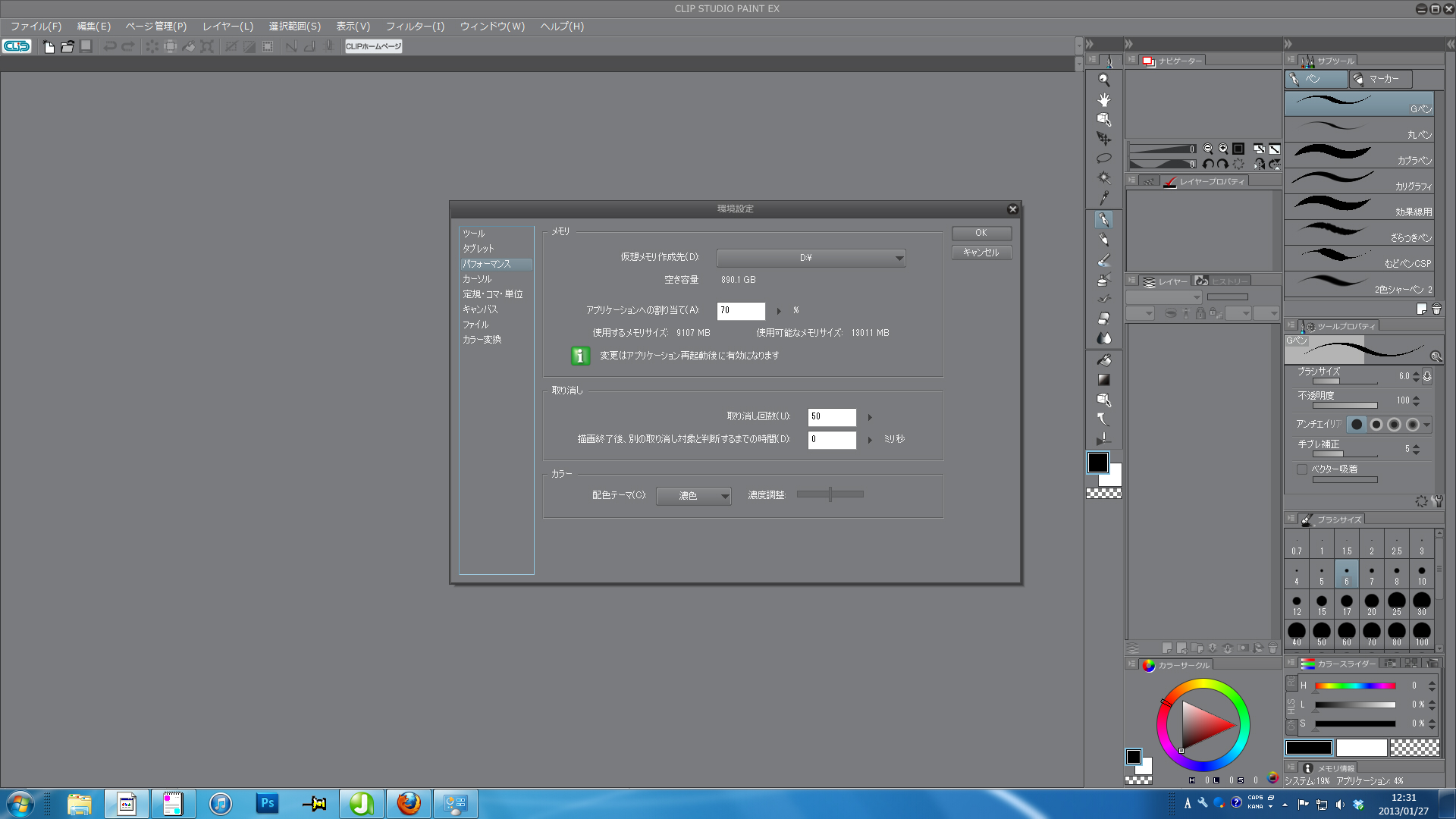This screenshot has height=819, width=1456.
Task: Click the OK button in preferences
Action: pos(981,233)
